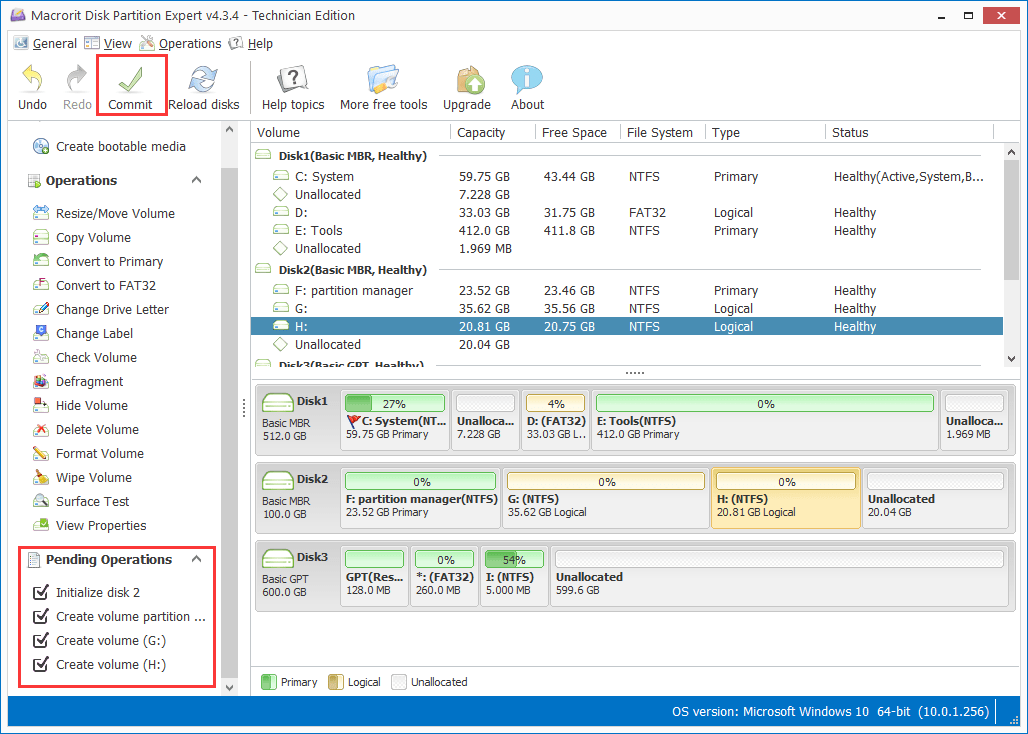Click the Redo toolbar icon
1028x734 pixels.
coord(77,79)
